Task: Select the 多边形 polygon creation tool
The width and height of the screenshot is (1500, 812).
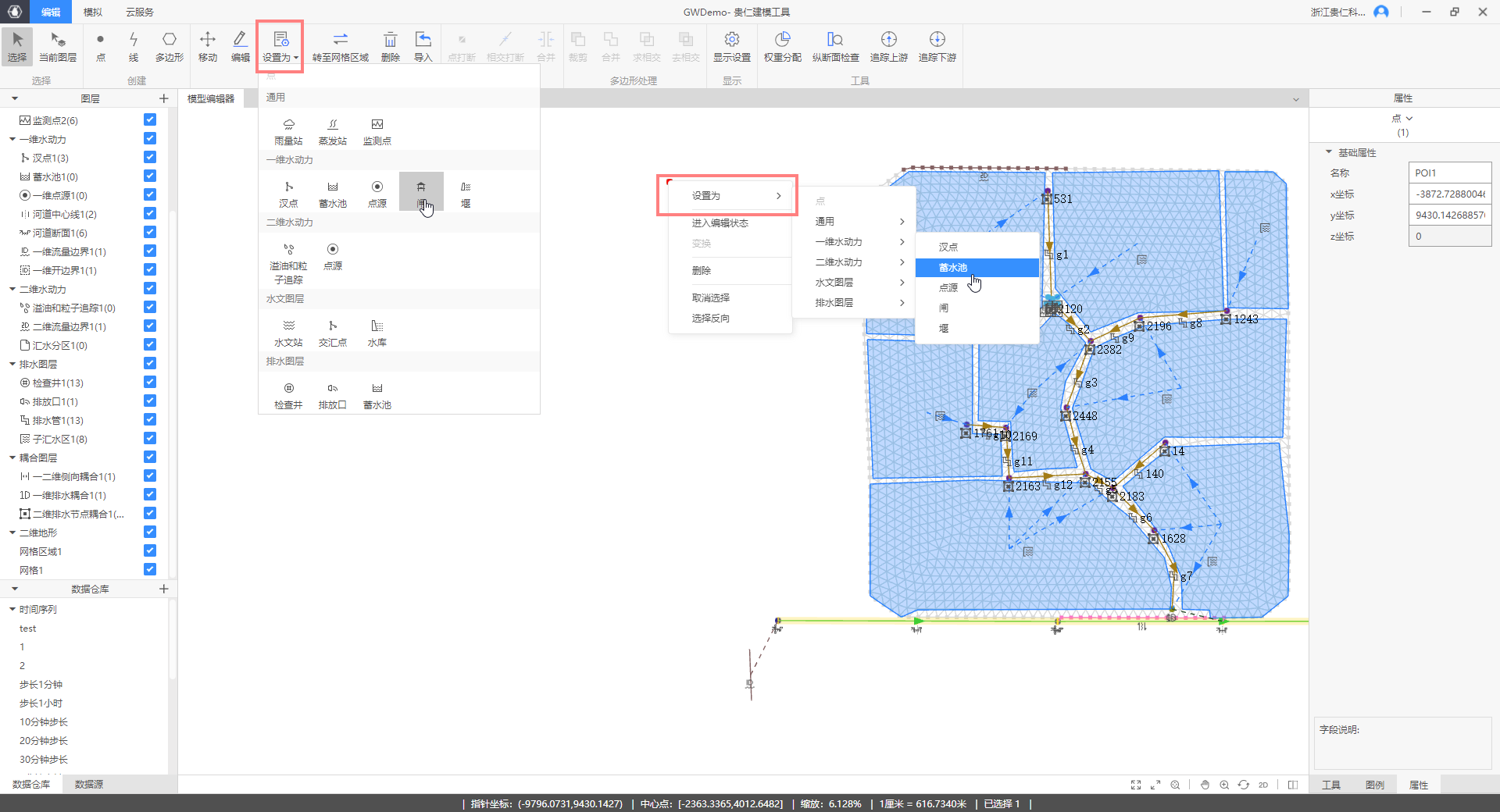Action: point(169,46)
